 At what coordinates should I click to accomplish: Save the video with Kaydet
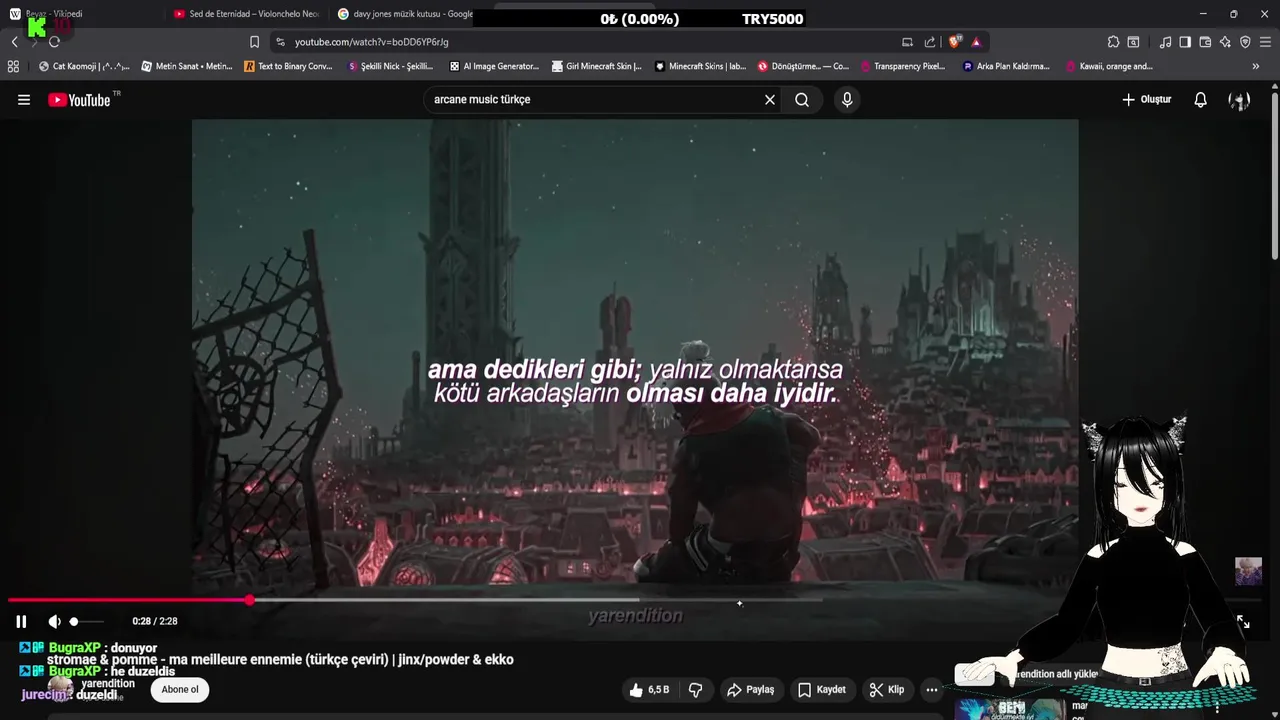pos(823,690)
